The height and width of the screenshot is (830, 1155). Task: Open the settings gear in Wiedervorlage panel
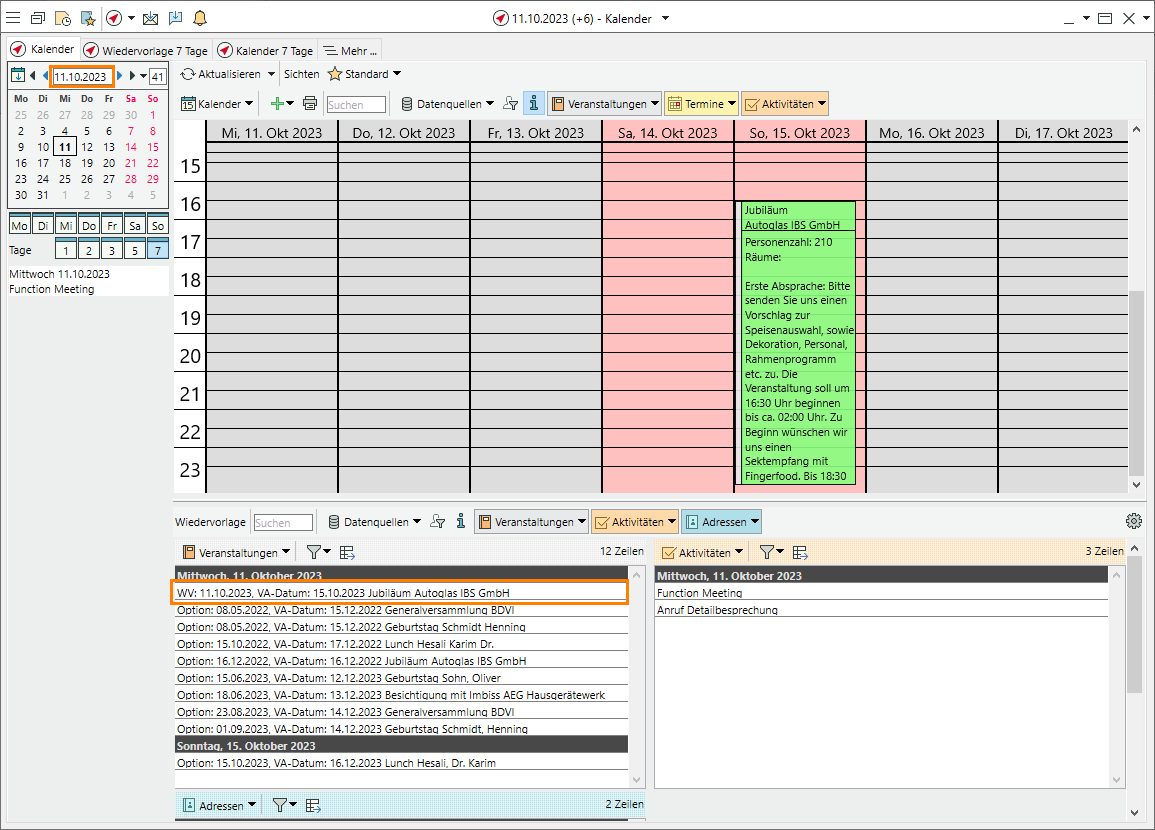(1133, 521)
